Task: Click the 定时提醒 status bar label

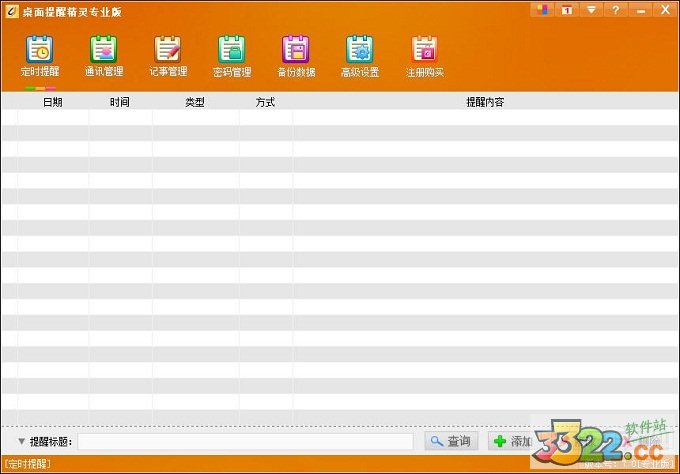Action: coord(27,464)
